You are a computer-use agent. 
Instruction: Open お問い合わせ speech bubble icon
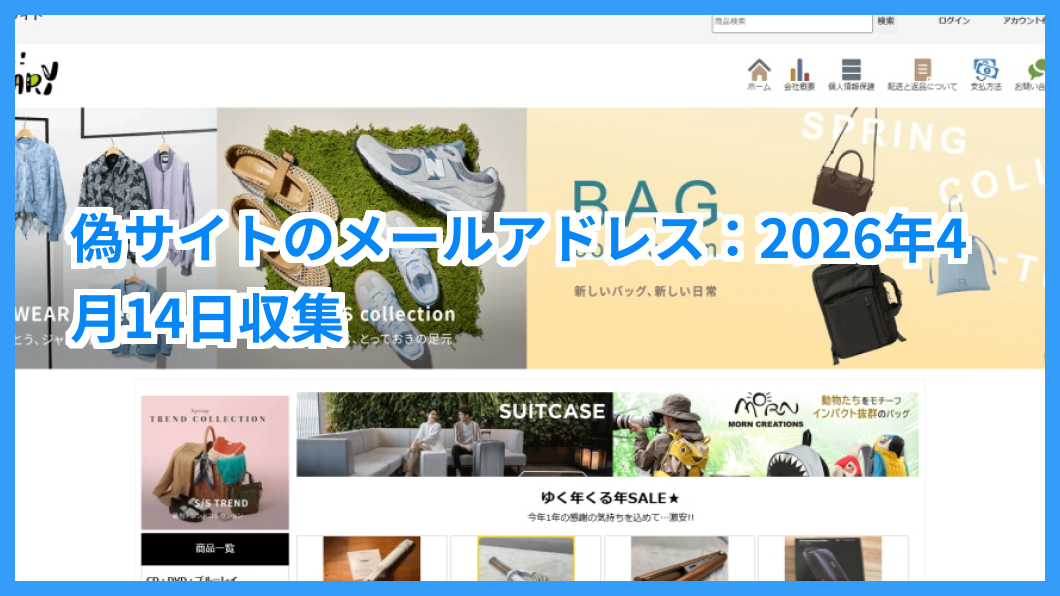coord(1034,71)
